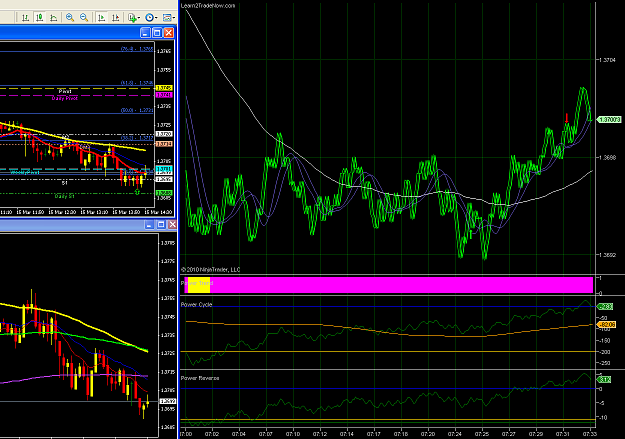Minimize the lower MetaTrader chart window
Screen dimensions: 625x439
149,225
